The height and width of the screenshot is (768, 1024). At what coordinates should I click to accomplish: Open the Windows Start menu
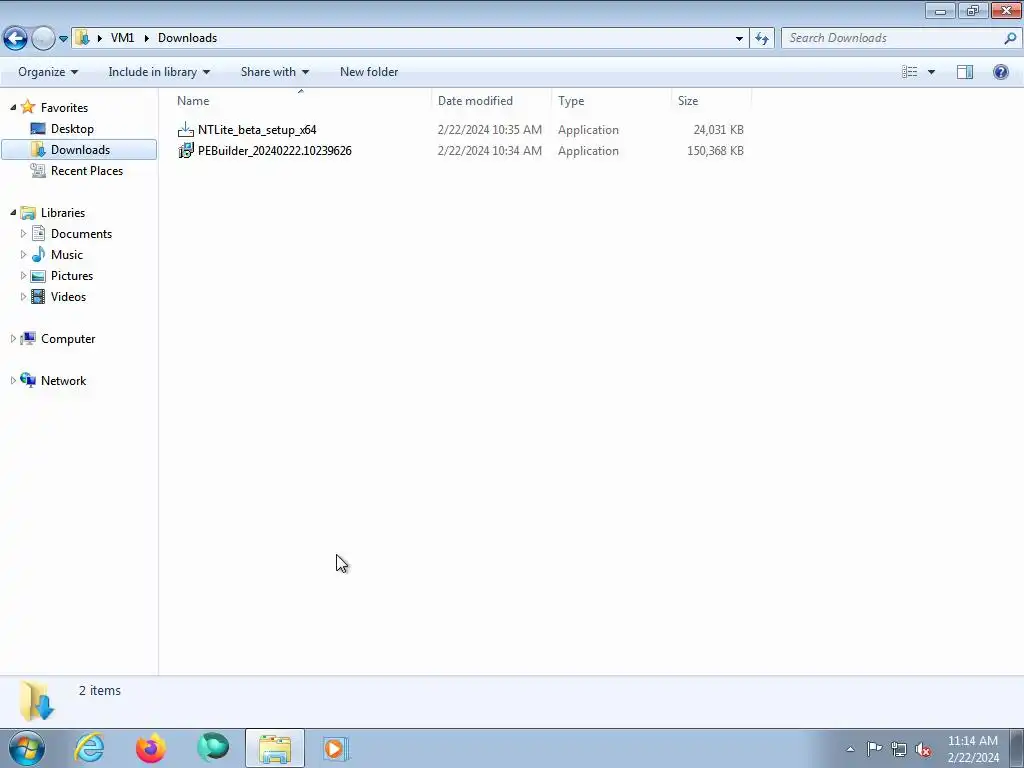point(27,748)
